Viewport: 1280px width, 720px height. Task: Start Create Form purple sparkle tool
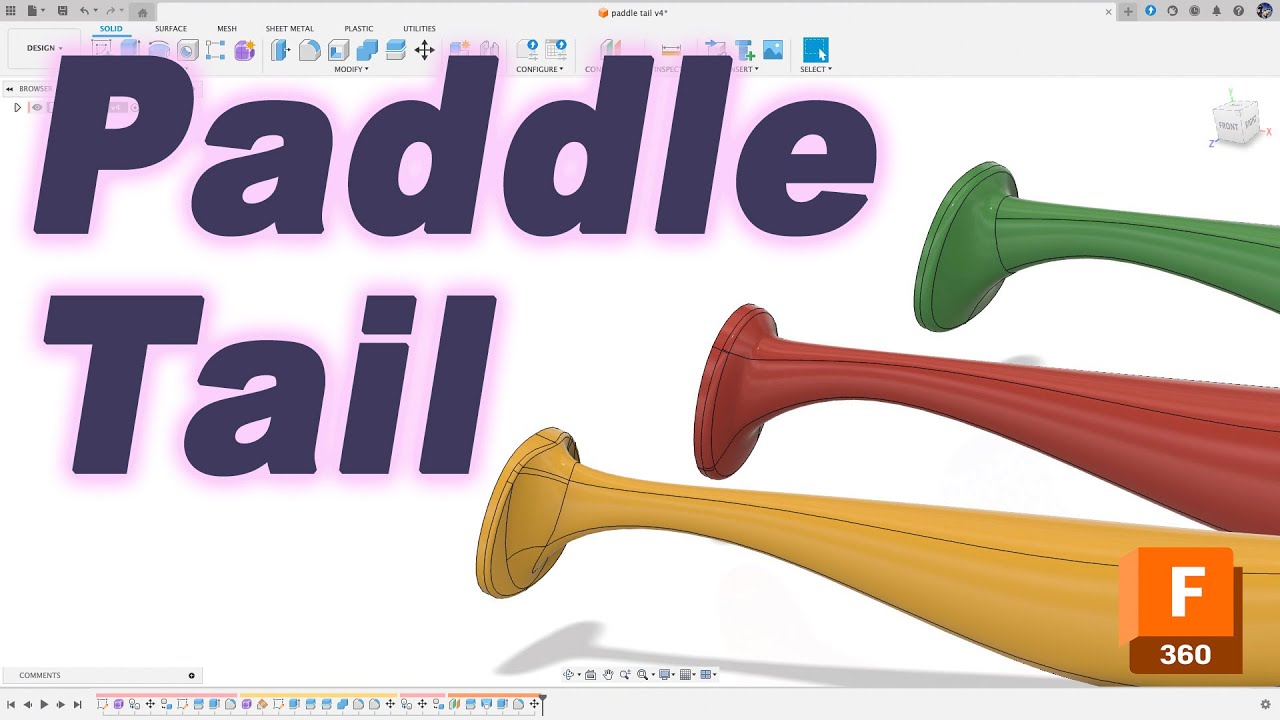(x=244, y=50)
